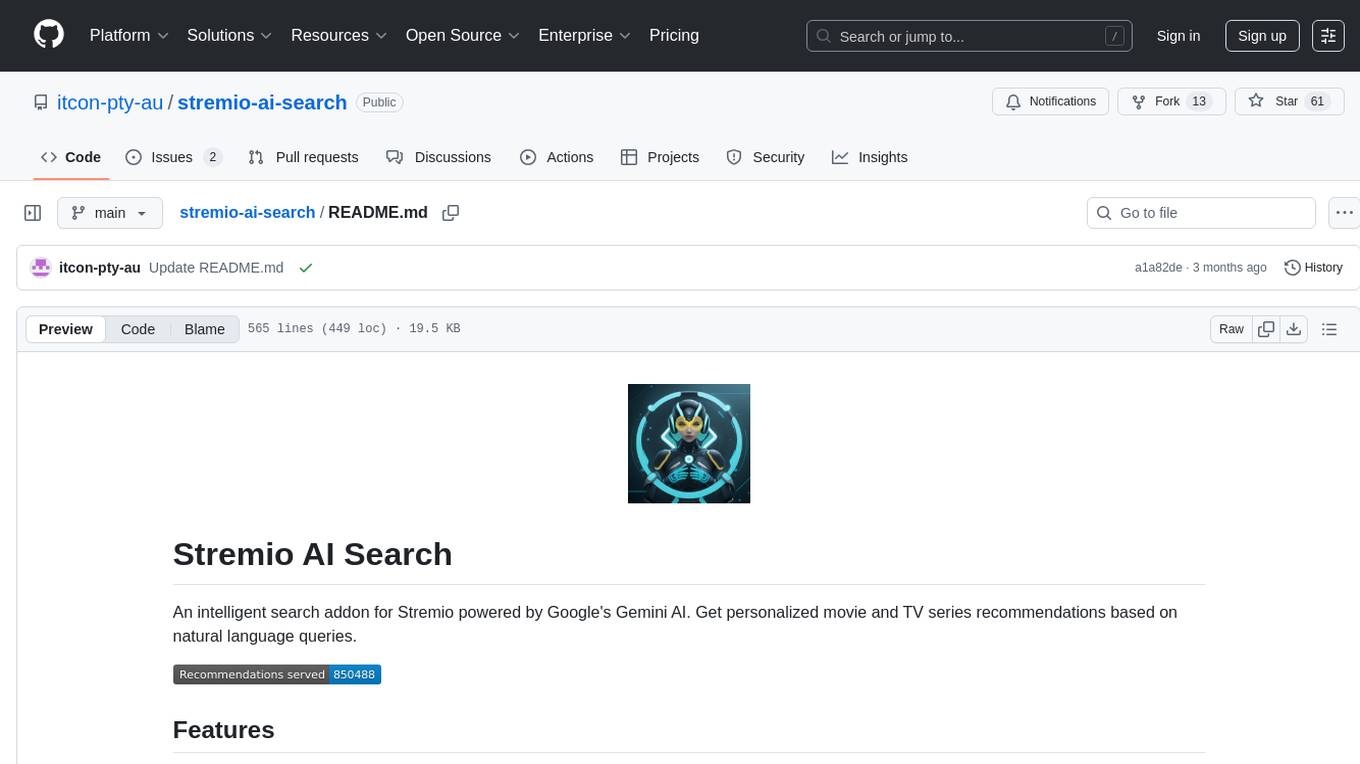Switch to the Discussions tab
This screenshot has height=764, width=1360.
click(439, 157)
